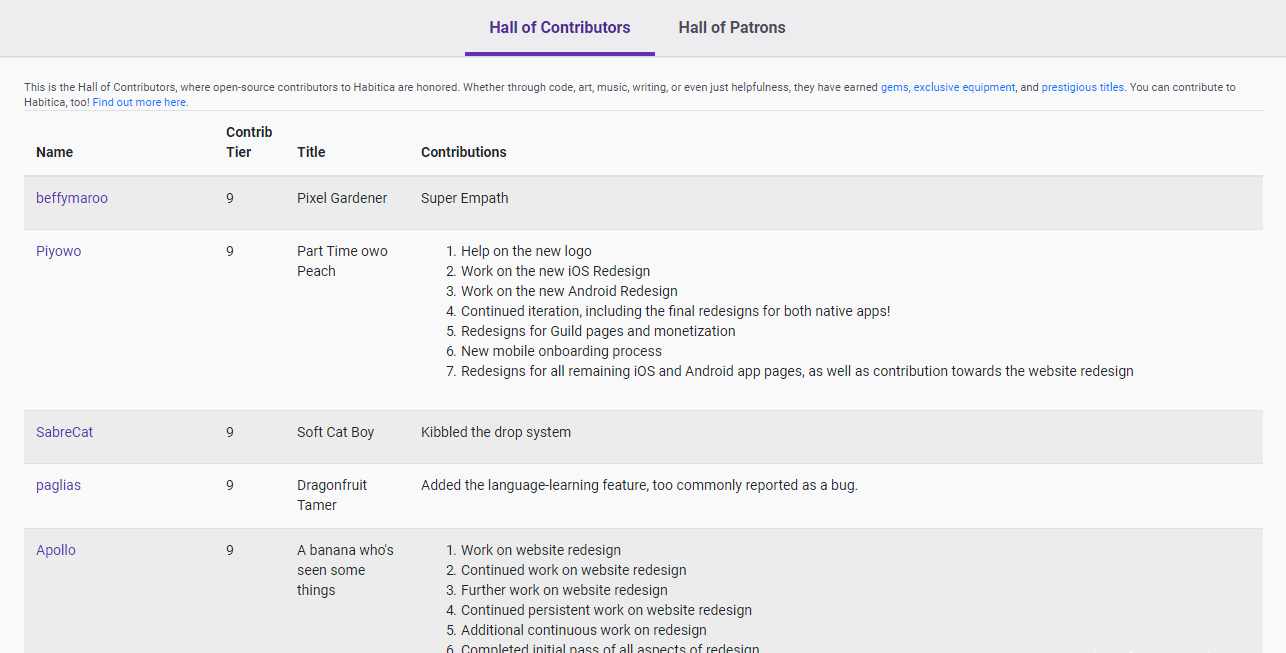This screenshot has width=1286, height=653.
Task: Click the 'Pixel Gardener' title cell
Action: (x=341, y=198)
